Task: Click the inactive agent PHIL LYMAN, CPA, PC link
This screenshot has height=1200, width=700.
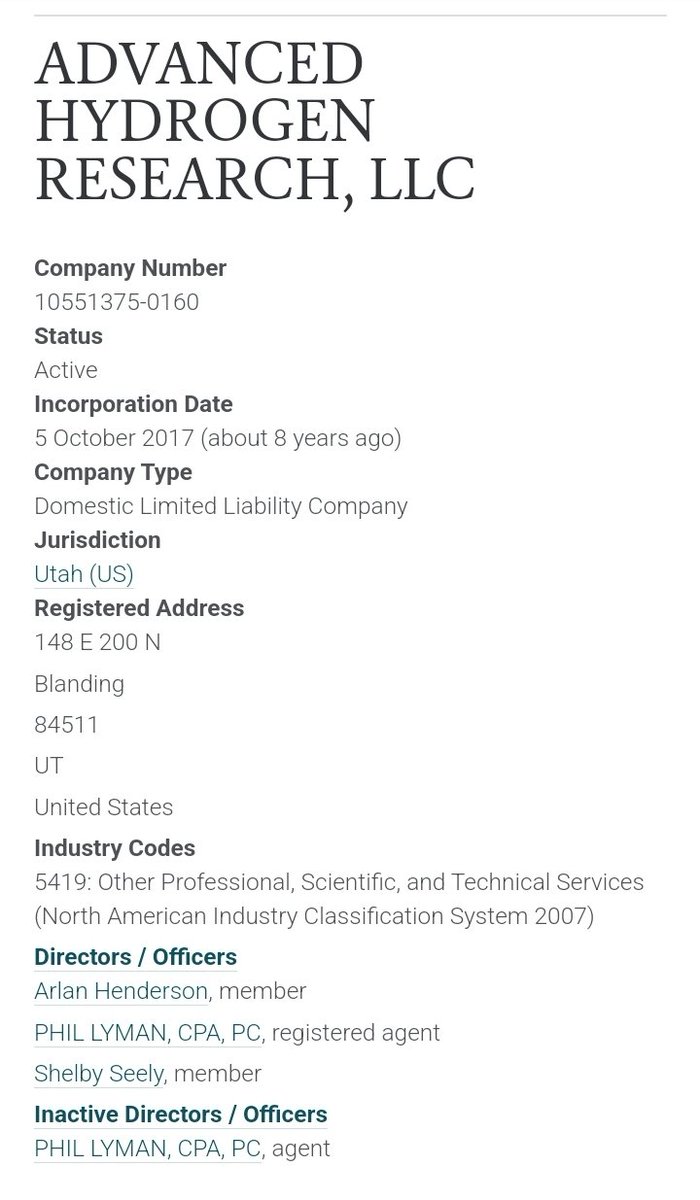Action: [148, 1149]
